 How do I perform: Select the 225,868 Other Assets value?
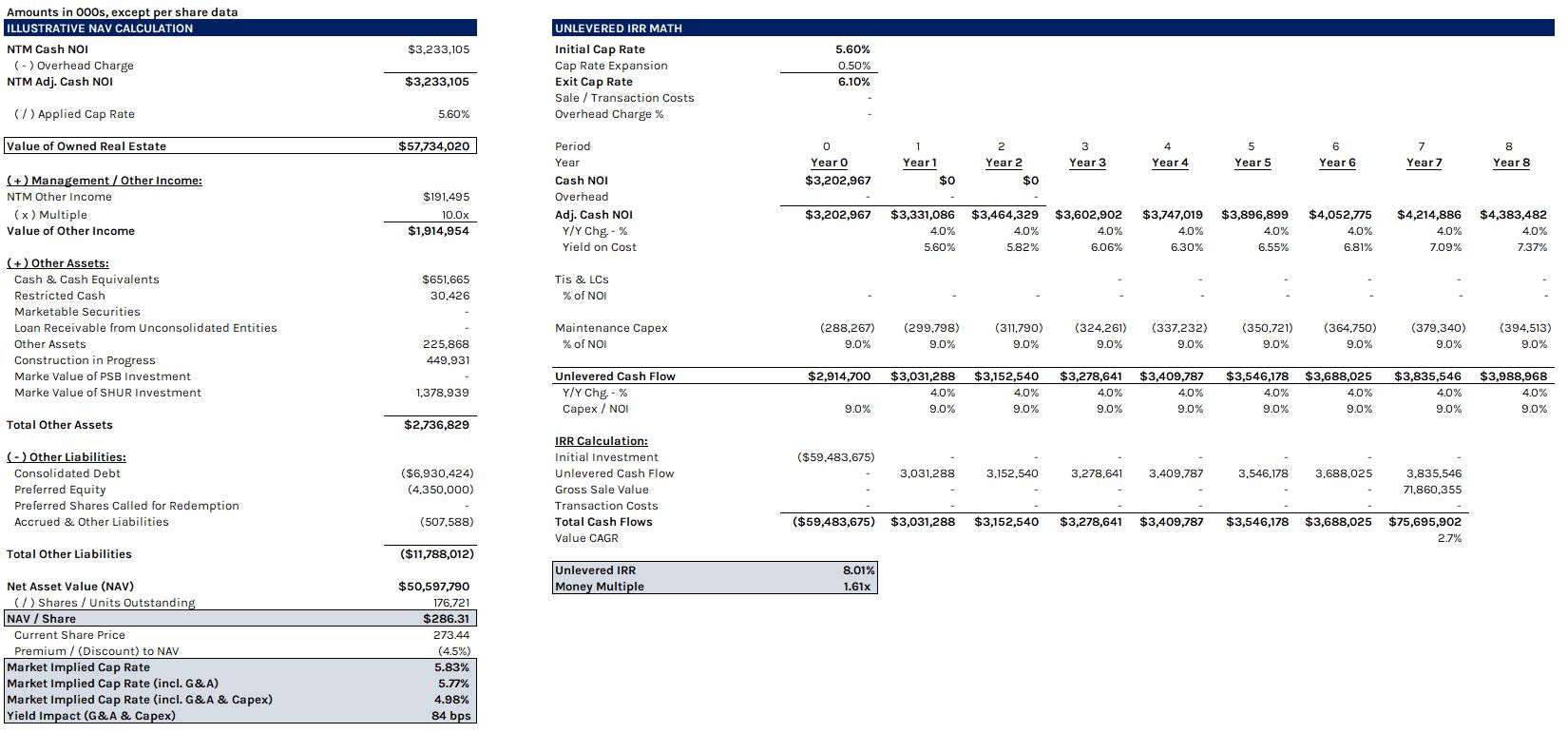click(446, 344)
